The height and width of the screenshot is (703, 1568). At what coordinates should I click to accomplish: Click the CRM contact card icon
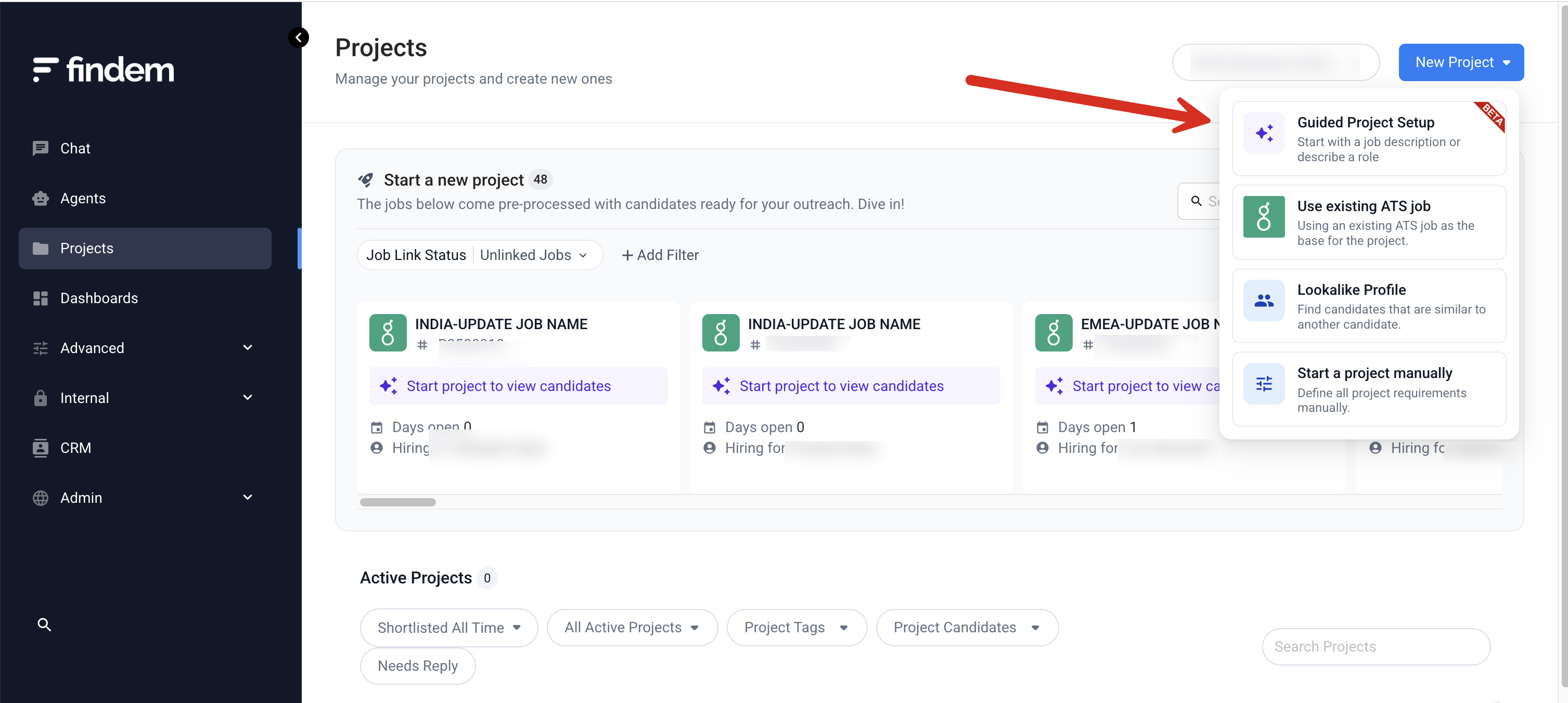(41, 448)
